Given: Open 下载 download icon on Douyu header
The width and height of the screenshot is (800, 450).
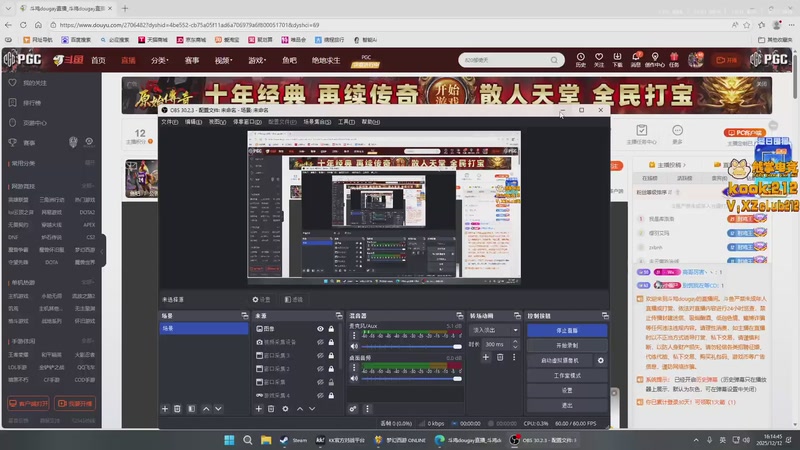Looking at the screenshot, I should [x=617, y=60].
